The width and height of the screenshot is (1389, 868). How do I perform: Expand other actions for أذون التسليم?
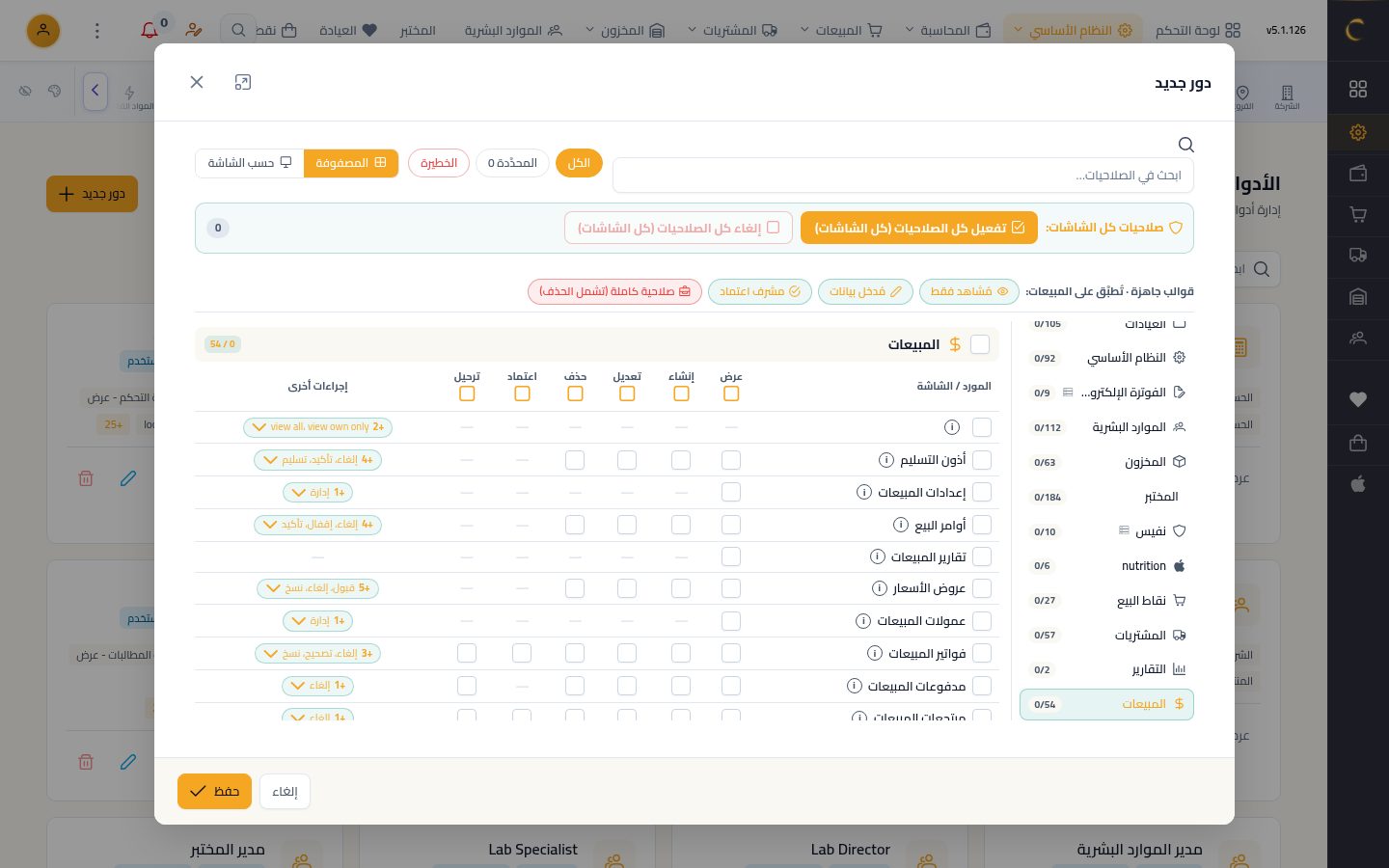click(317, 460)
